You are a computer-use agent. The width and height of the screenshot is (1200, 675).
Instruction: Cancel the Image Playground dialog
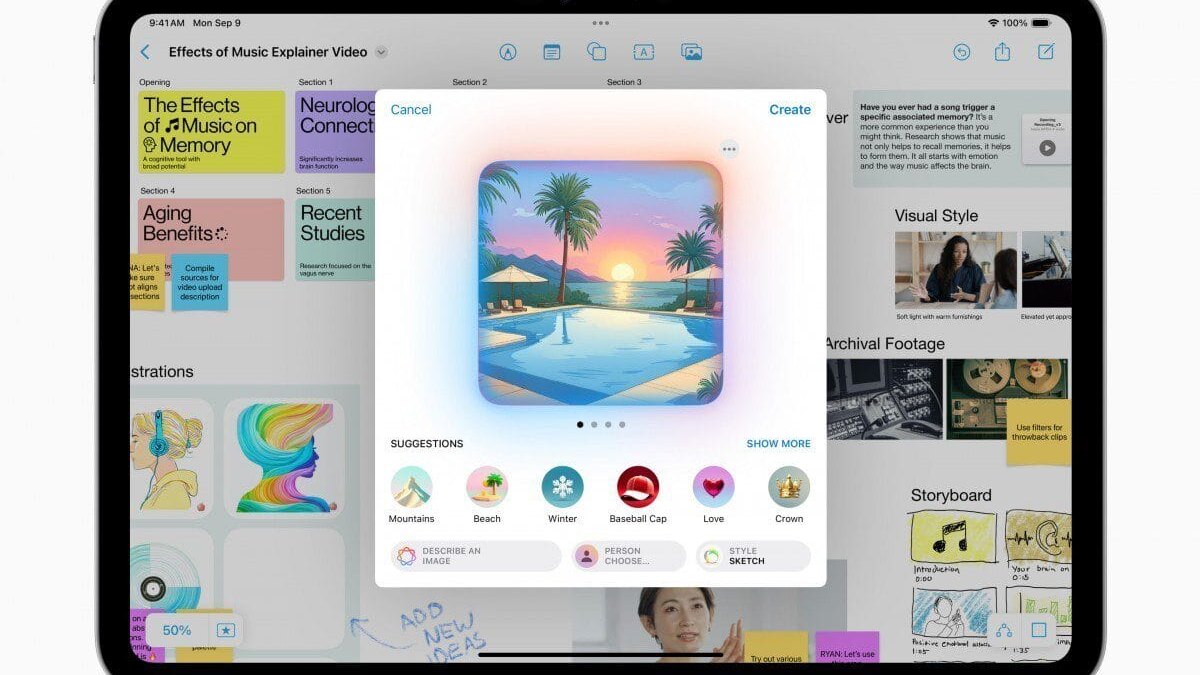point(410,109)
